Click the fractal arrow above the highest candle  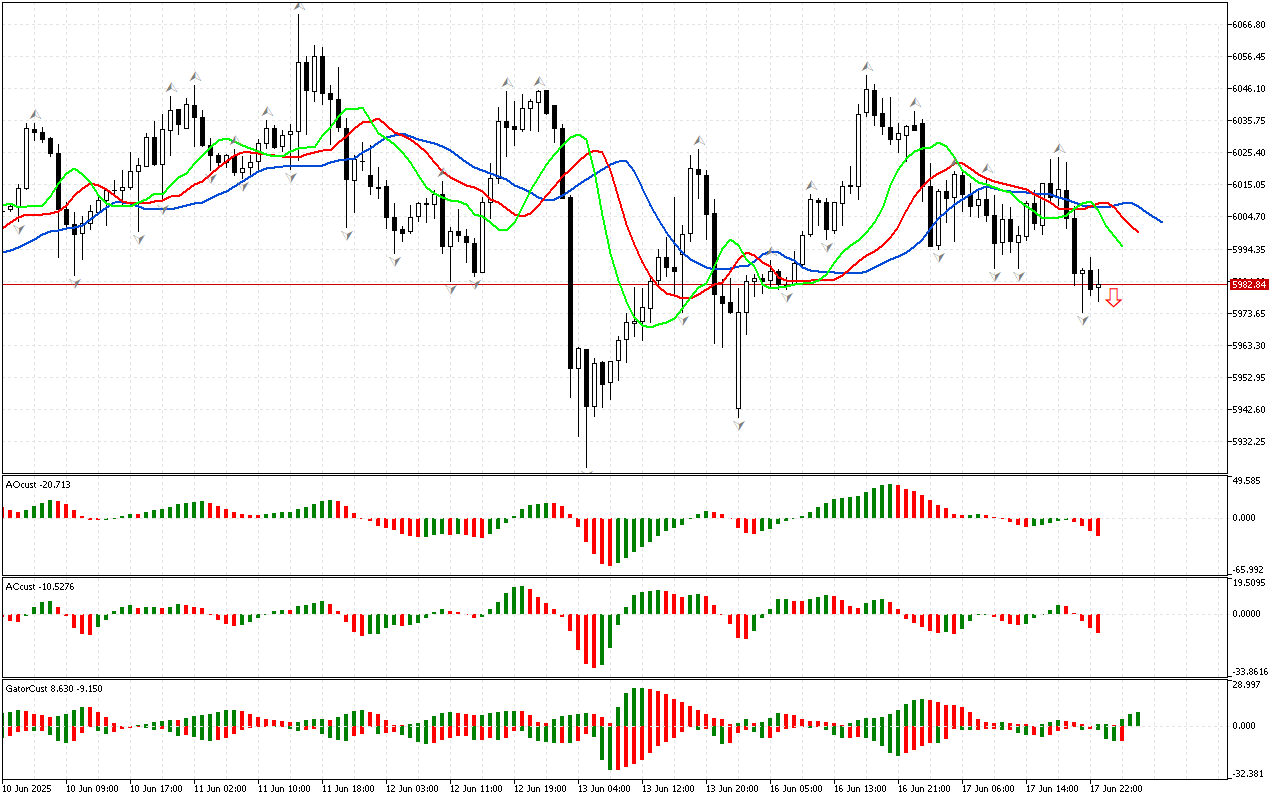point(299,7)
